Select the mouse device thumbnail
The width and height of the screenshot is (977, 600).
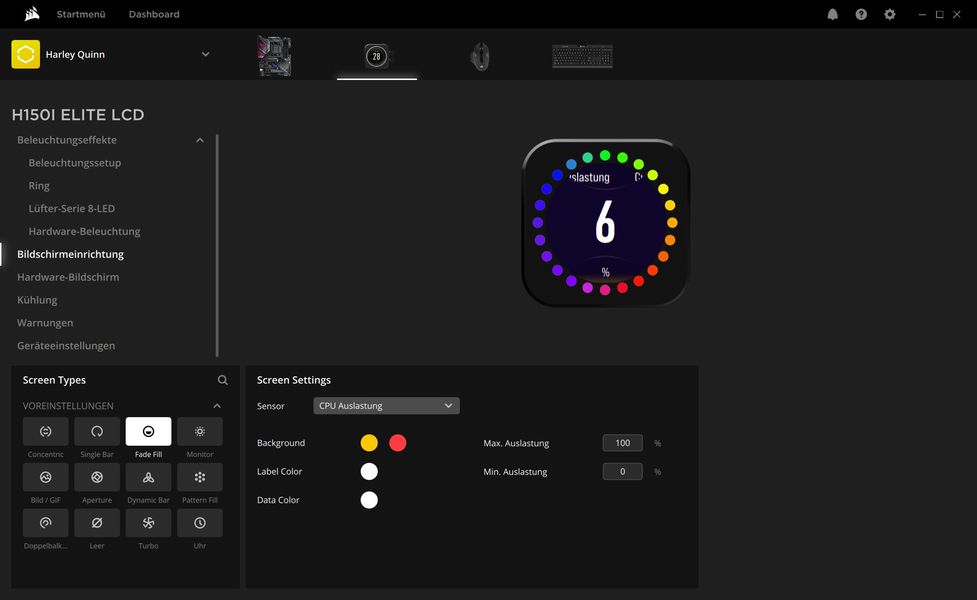479,57
